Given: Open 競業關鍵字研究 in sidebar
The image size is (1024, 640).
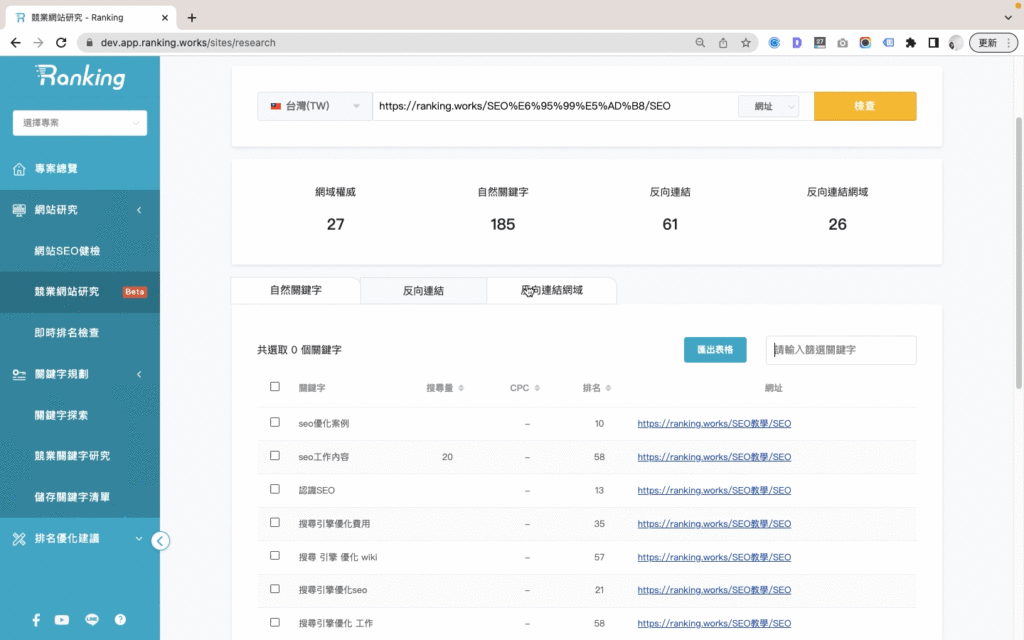Looking at the screenshot, I should [72, 456].
